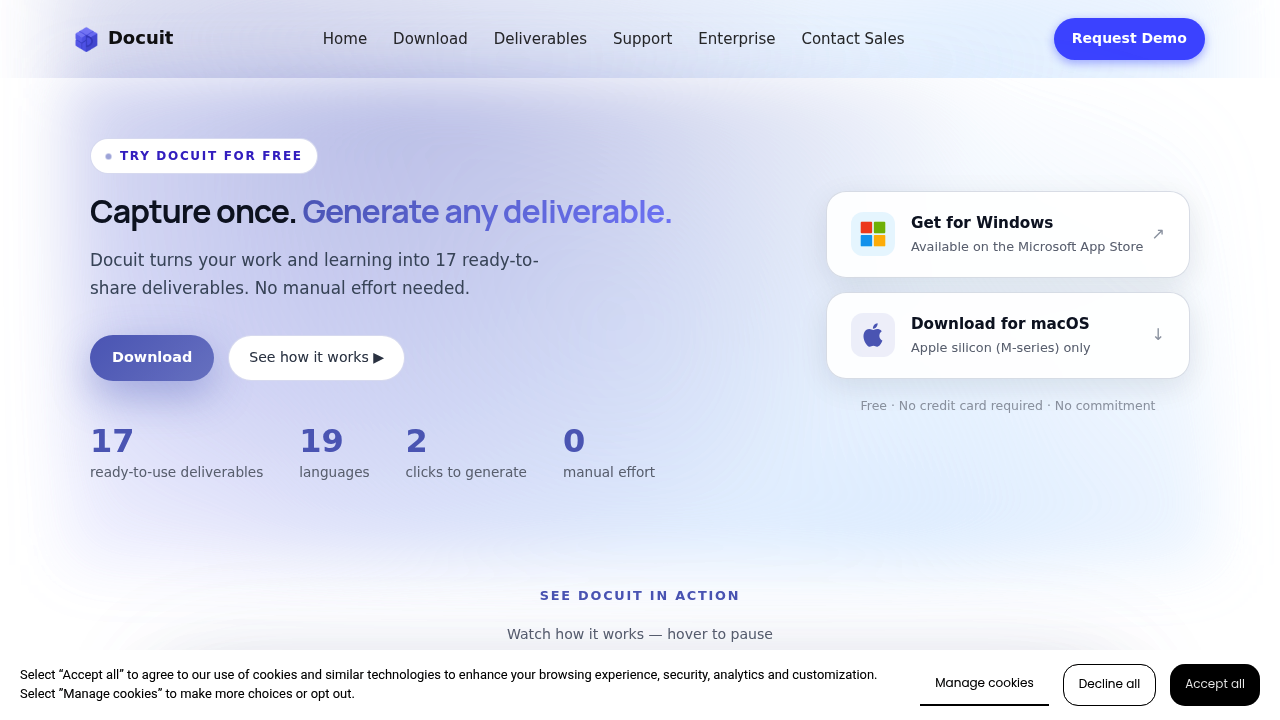Click the download arrow on macOS card
Image resolution: width=1280 pixels, height=720 pixels.
point(1158,335)
